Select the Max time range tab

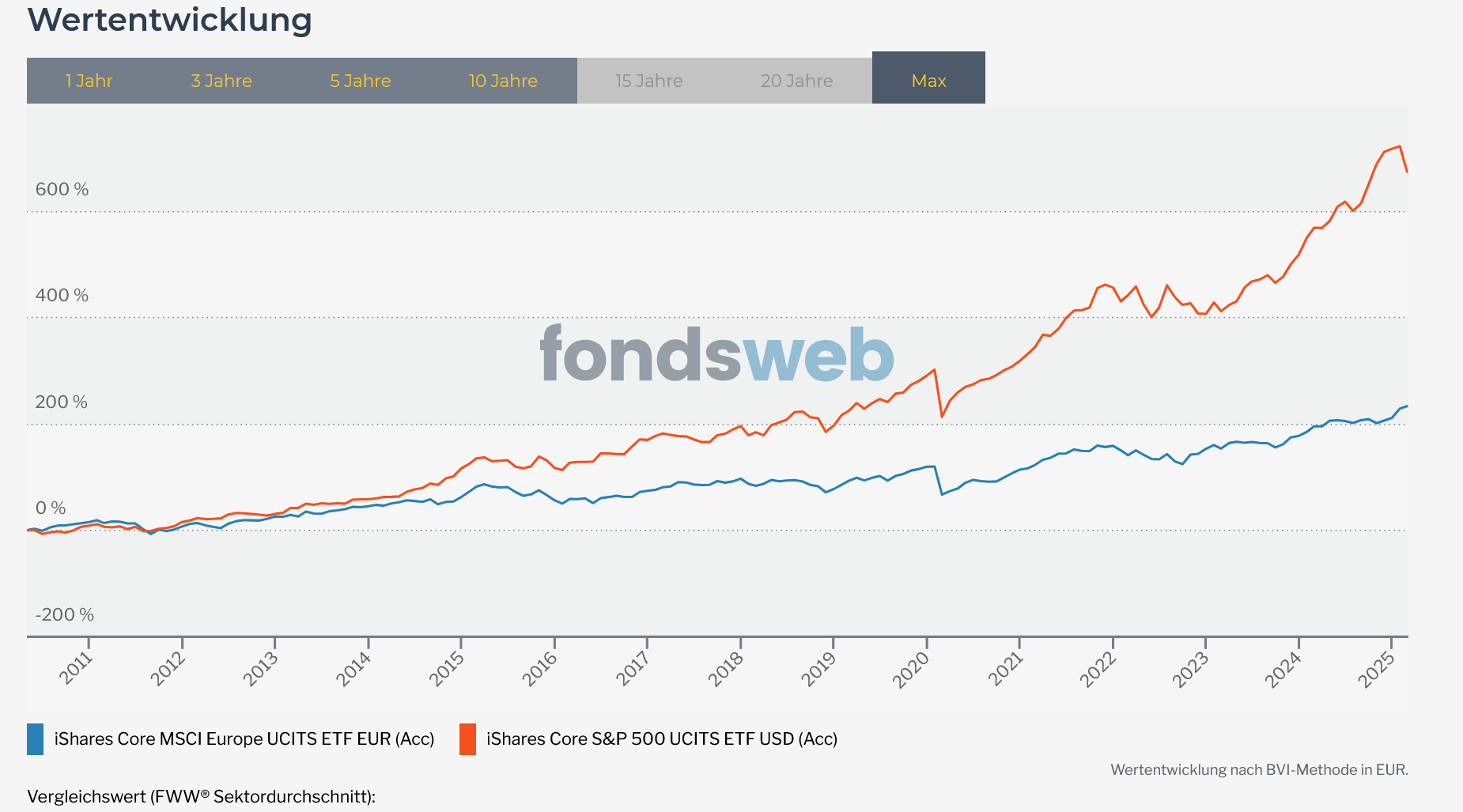tap(928, 79)
